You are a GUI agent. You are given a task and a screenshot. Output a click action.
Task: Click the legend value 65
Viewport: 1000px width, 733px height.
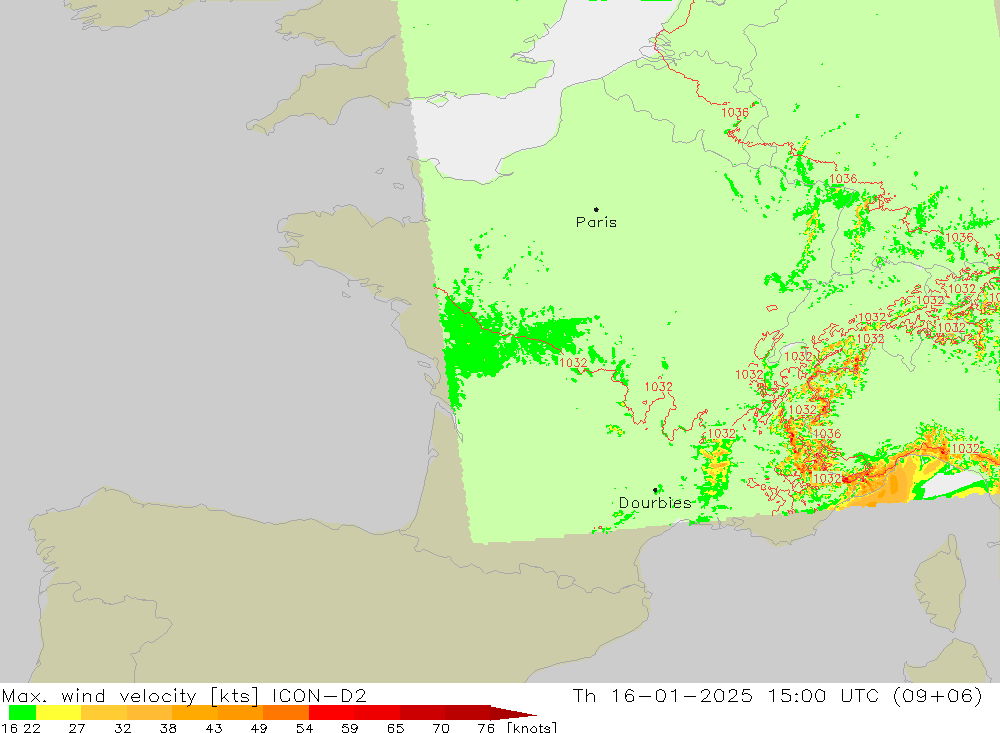tap(395, 728)
